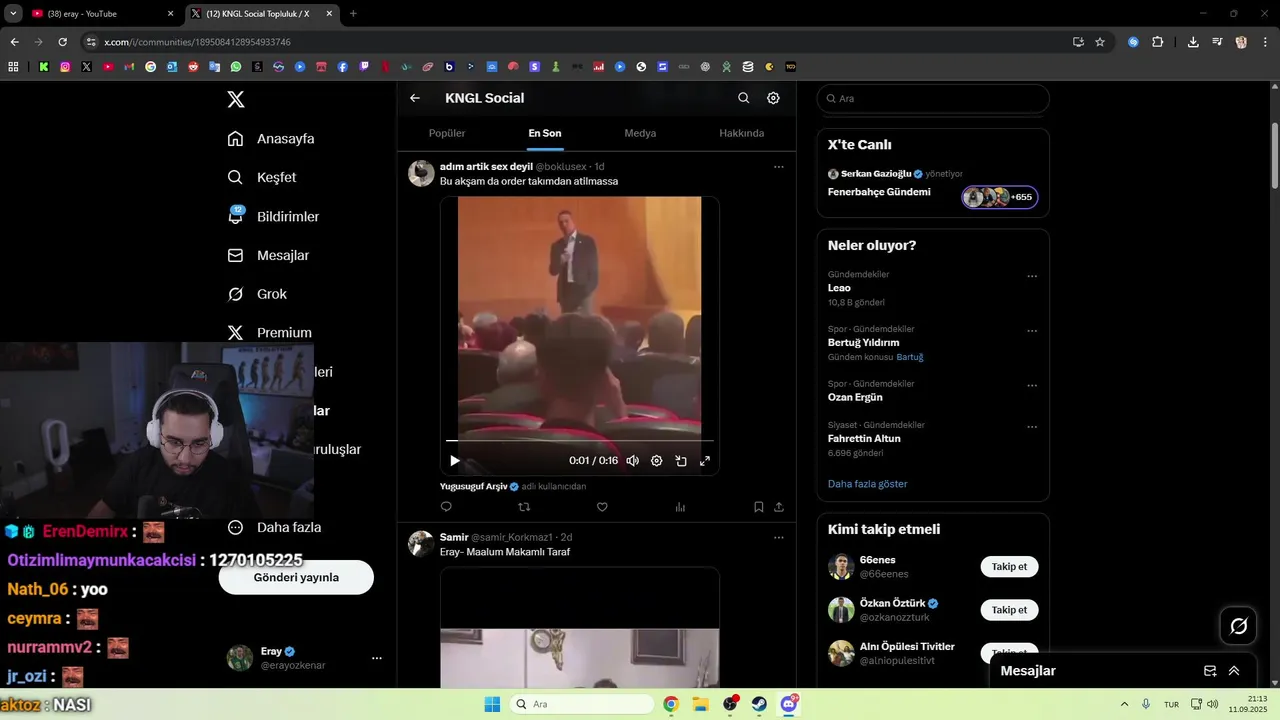Open more options on Samir post
This screenshot has height=720, width=1280.
click(779, 538)
